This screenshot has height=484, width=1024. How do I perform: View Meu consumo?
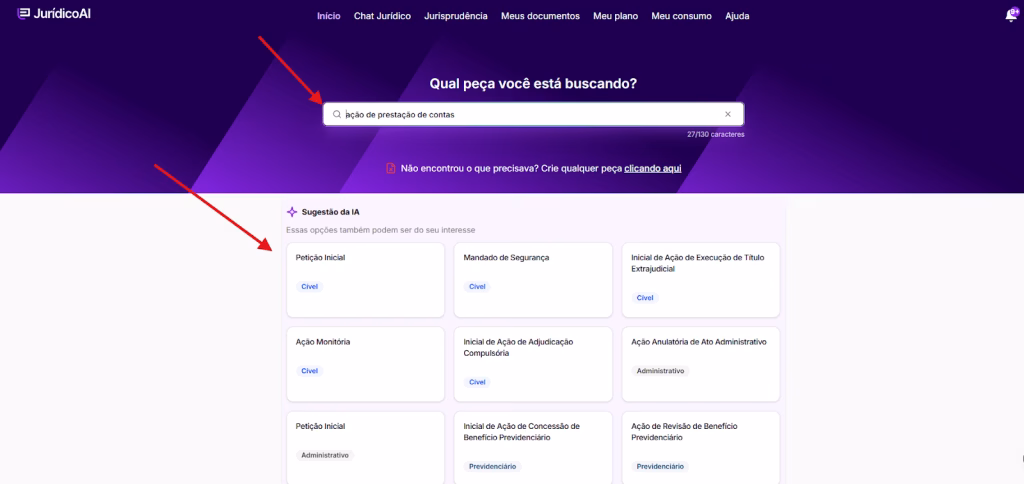coord(681,16)
